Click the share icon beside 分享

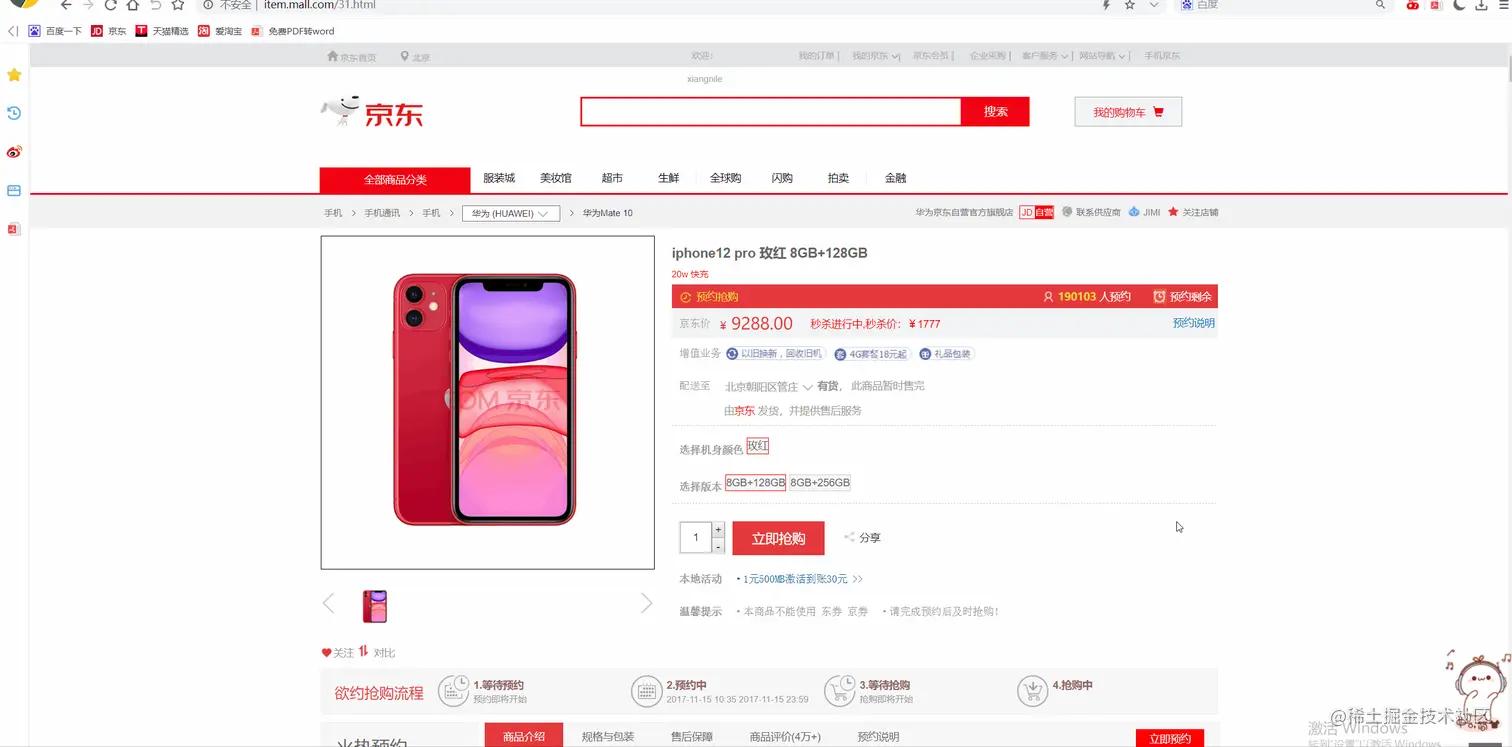coord(849,537)
